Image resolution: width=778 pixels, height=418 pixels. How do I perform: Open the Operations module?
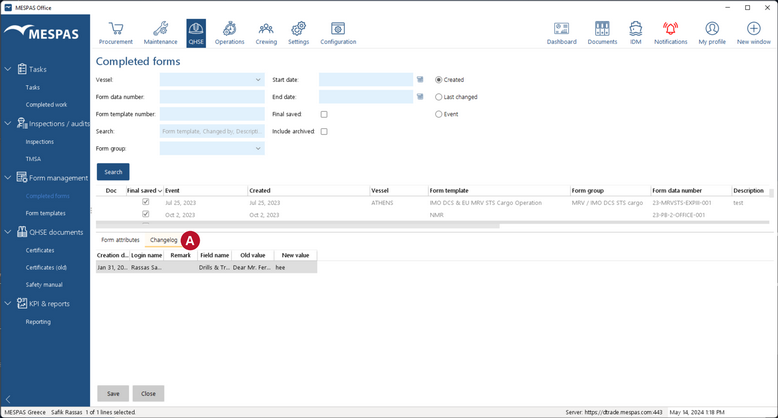point(229,33)
